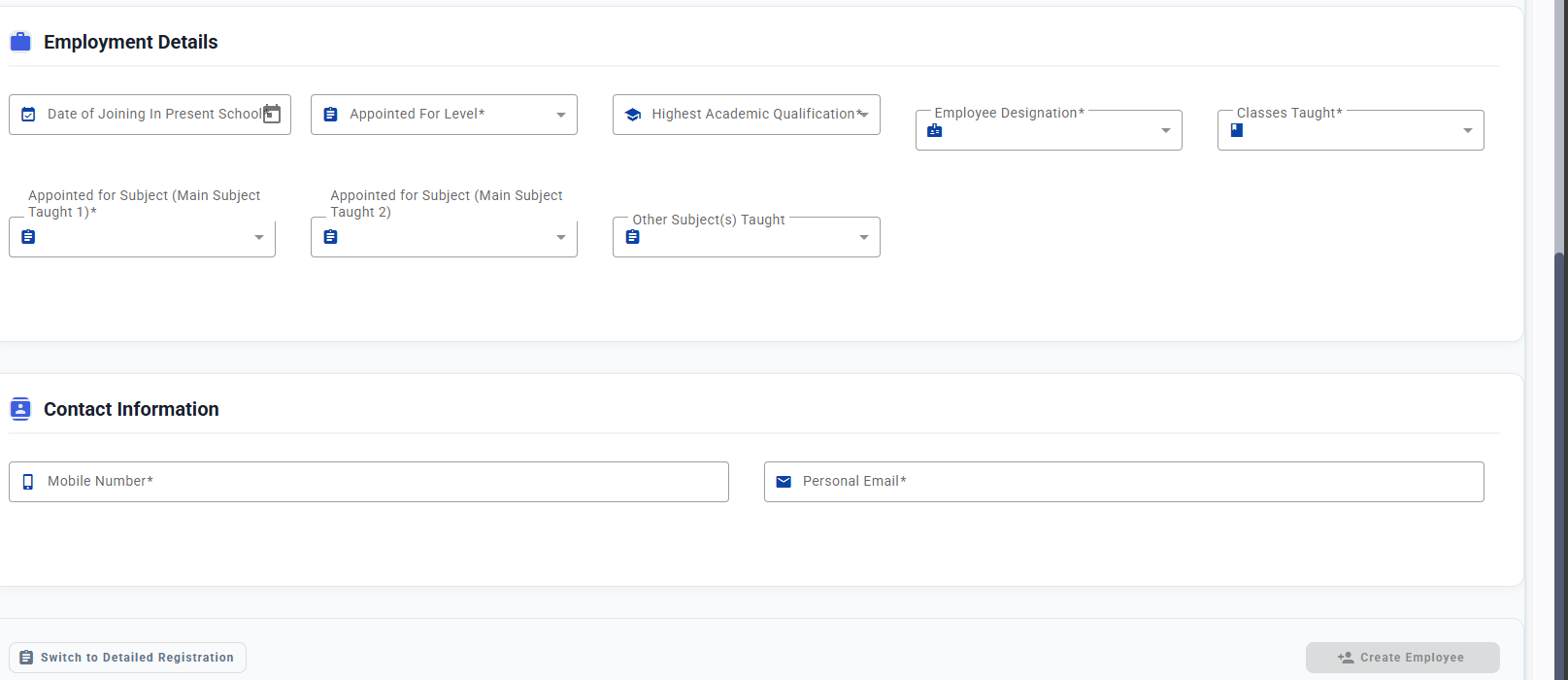The width and height of the screenshot is (1568, 680).
Task: Click Switch to Detailed Registration button
Action: pos(127,658)
